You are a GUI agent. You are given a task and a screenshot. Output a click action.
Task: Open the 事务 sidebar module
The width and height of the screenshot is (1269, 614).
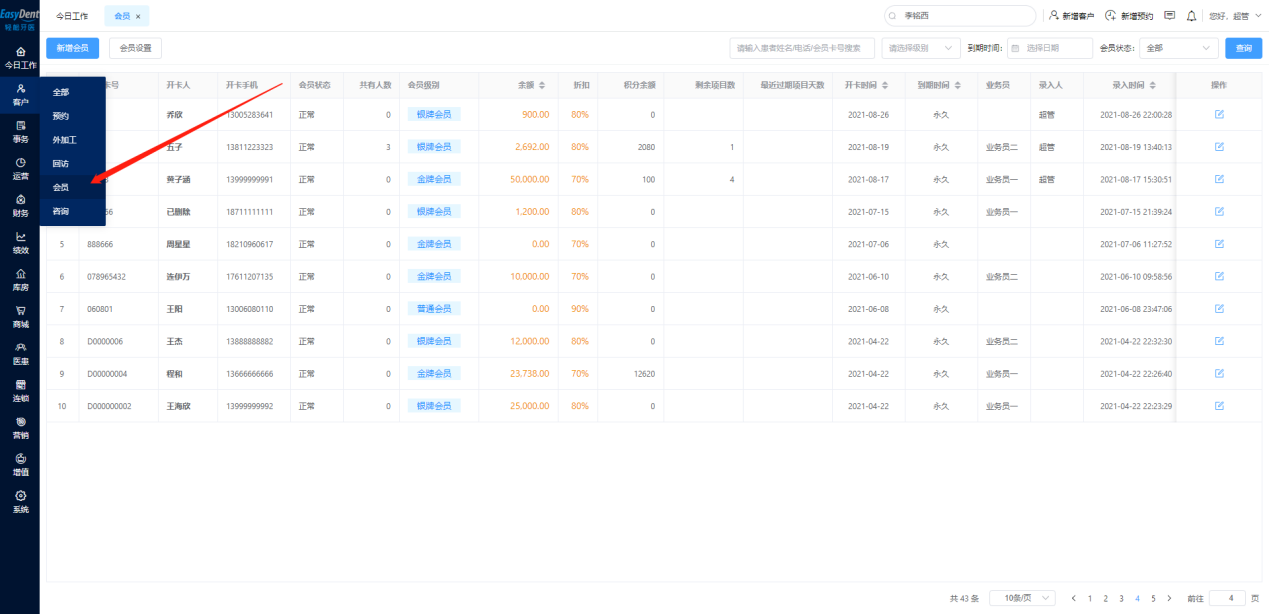[x=20, y=132]
